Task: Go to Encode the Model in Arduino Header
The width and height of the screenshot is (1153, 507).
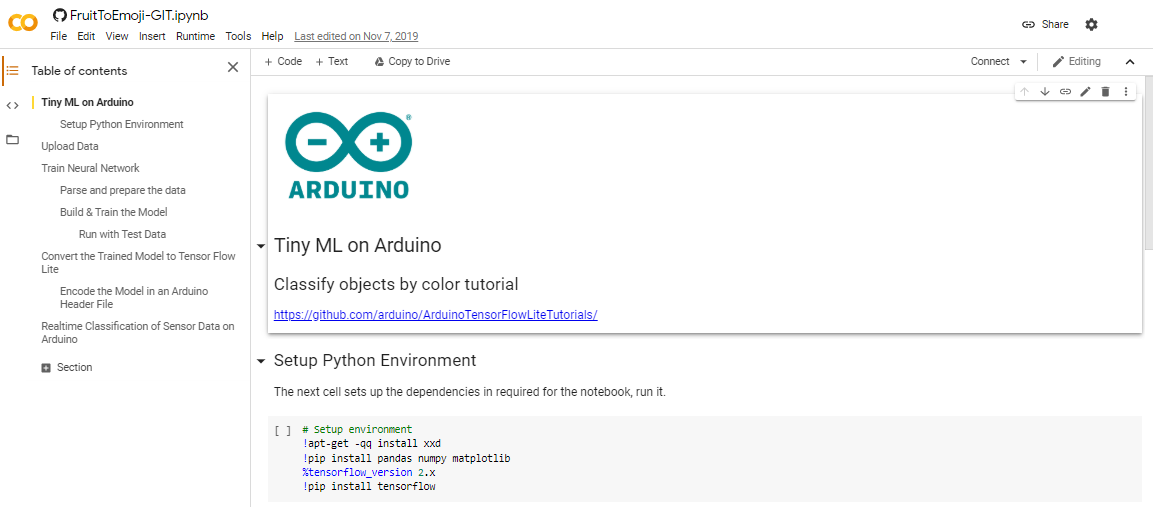Action: [x=134, y=297]
